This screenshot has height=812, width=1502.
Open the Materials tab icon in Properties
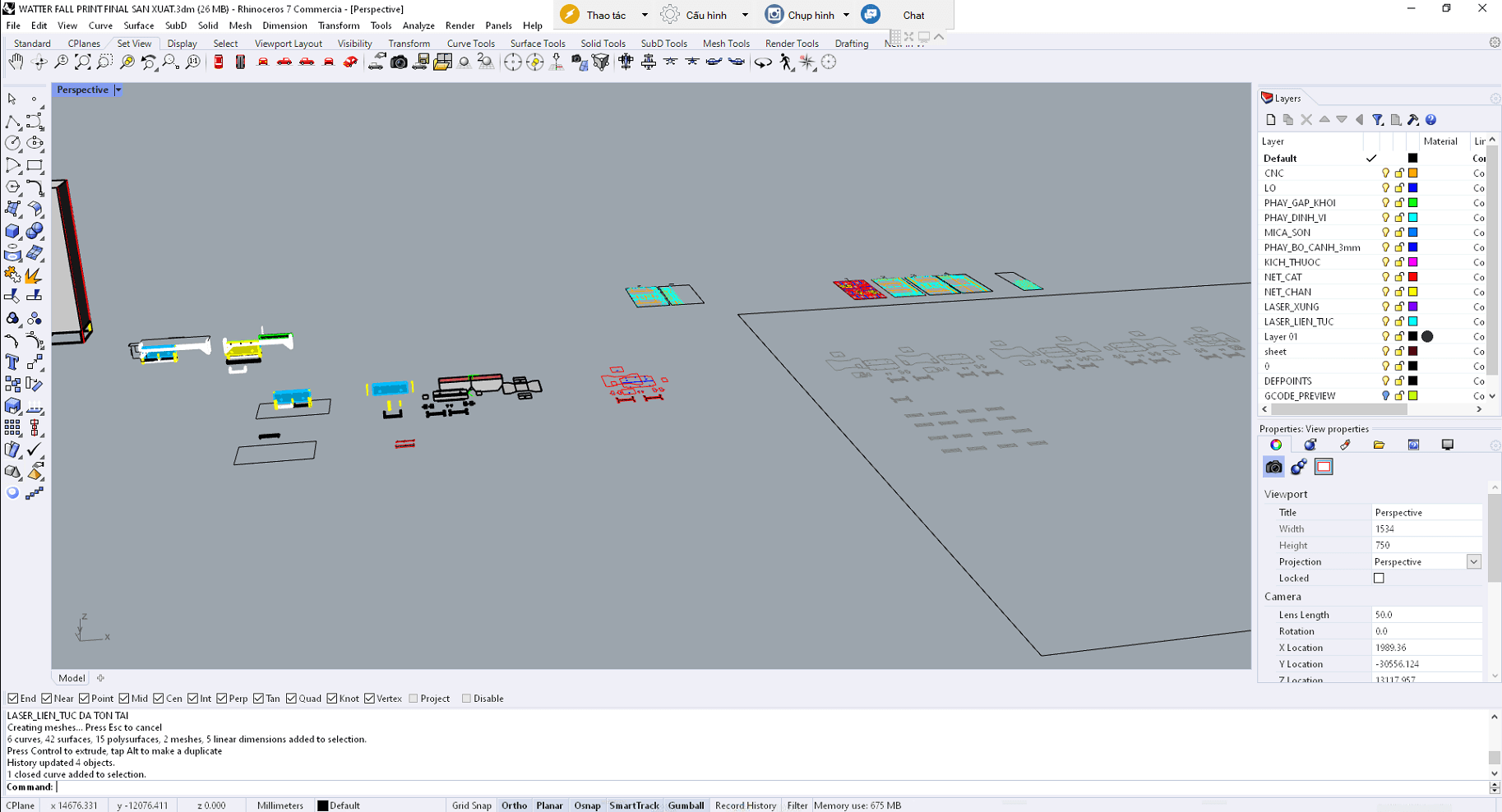[x=1310, y=445]
